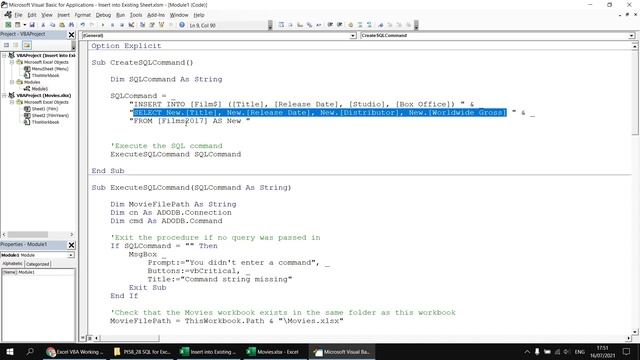The width and height of the screenshot is (640, 360).
Task: Click the Copy icon in toolbar
Action: [52, 25]
